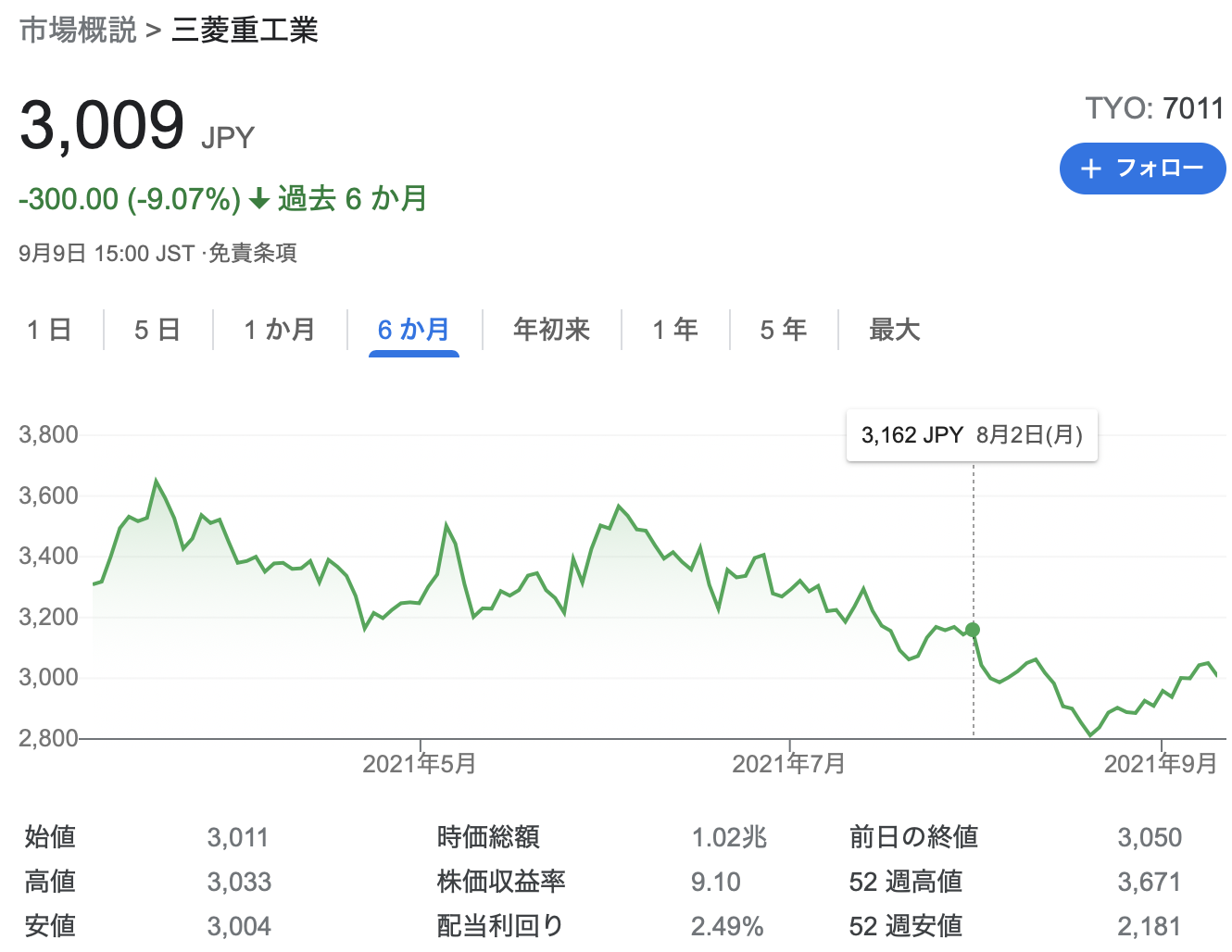Click the 時価総額 value 1.02兆

pyautogui.click(x=729, y=837)
